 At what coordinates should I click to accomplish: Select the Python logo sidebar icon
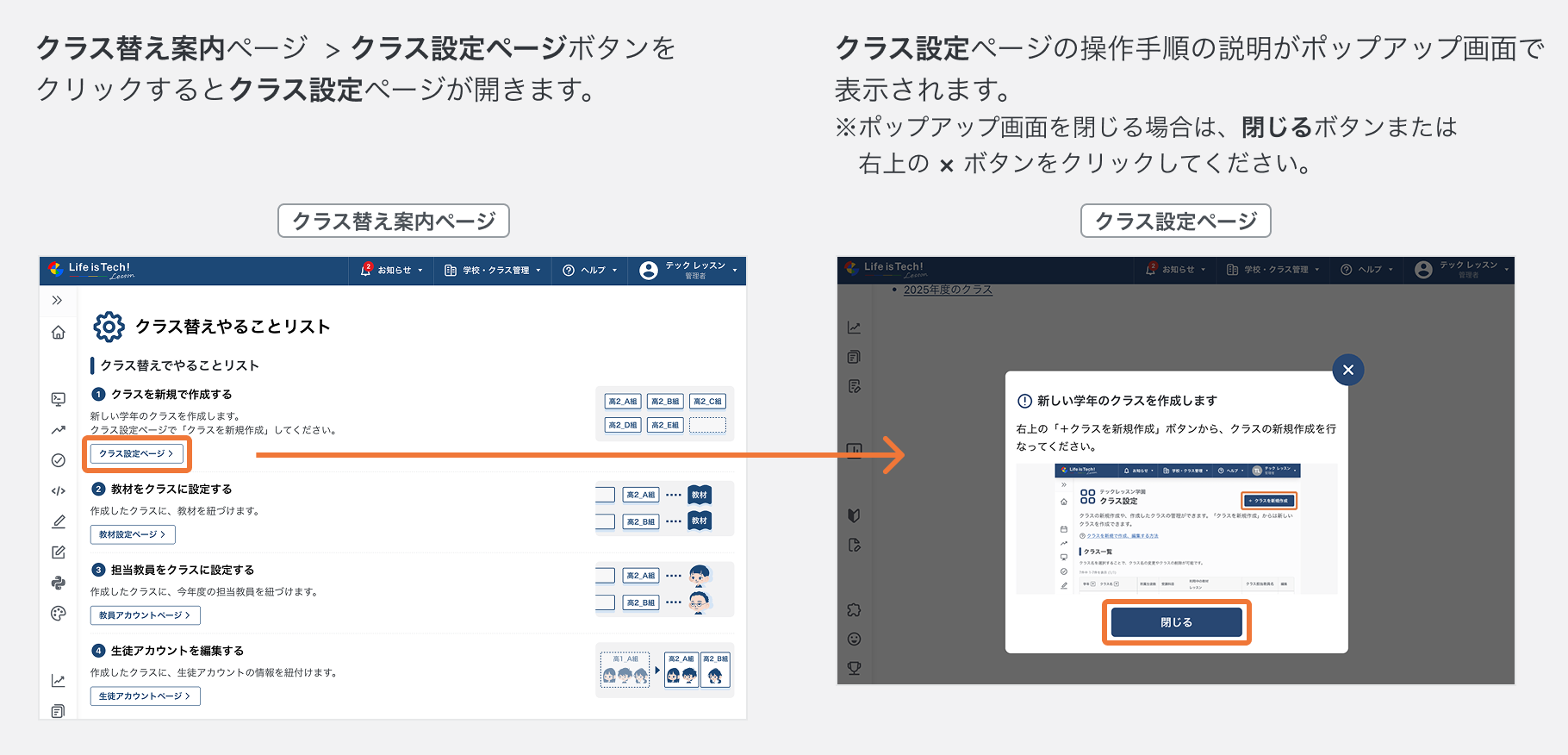58,583
